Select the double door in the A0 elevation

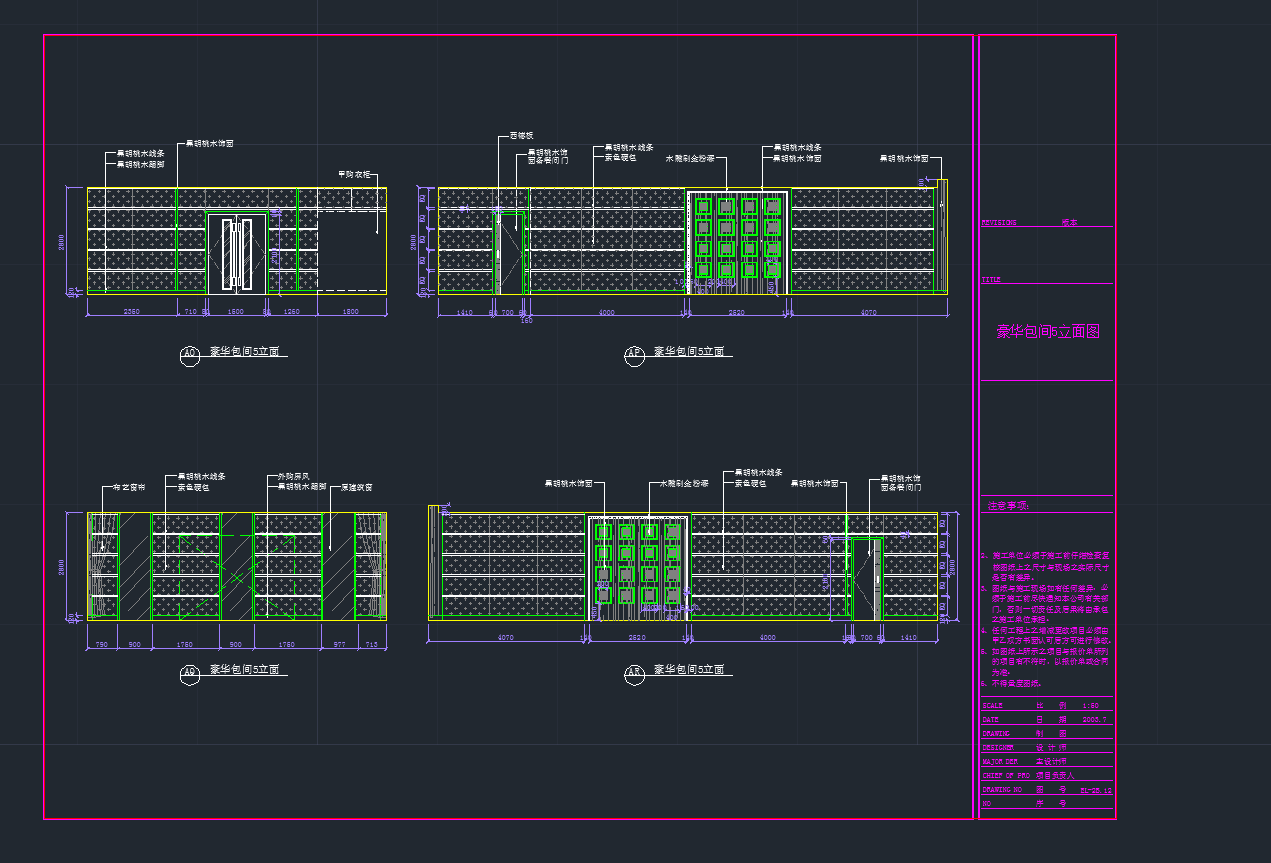click(237, 253)
